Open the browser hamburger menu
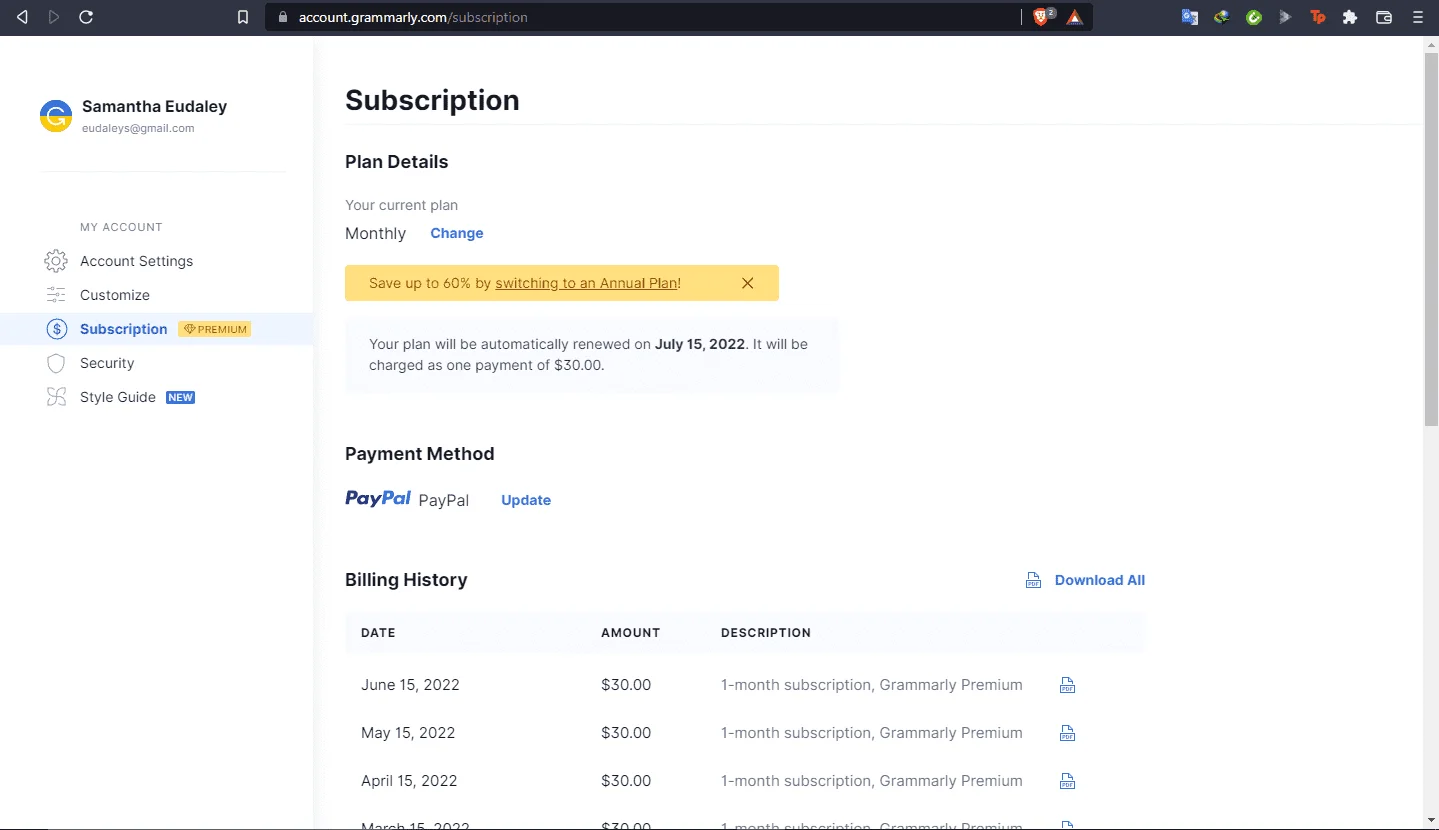Screen dimensions: 1439x830 tap(1417, 17)
